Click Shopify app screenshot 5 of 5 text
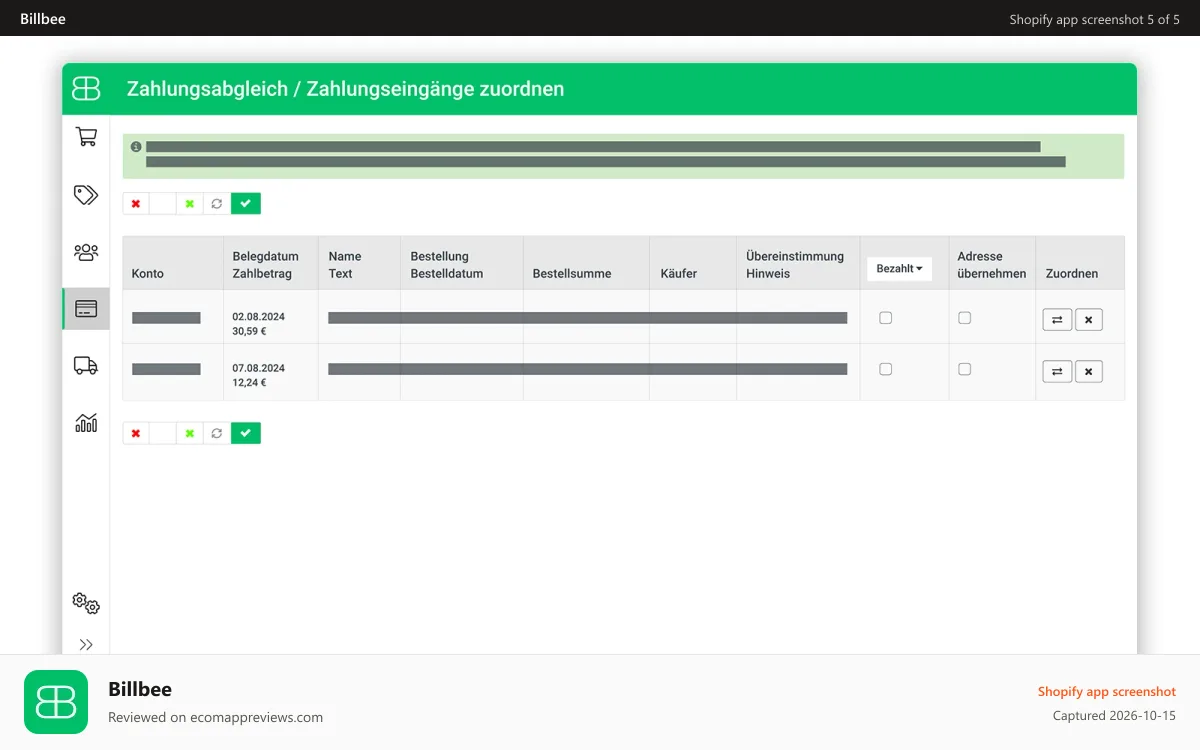The image size is (1200, 750). (1095, 20)
